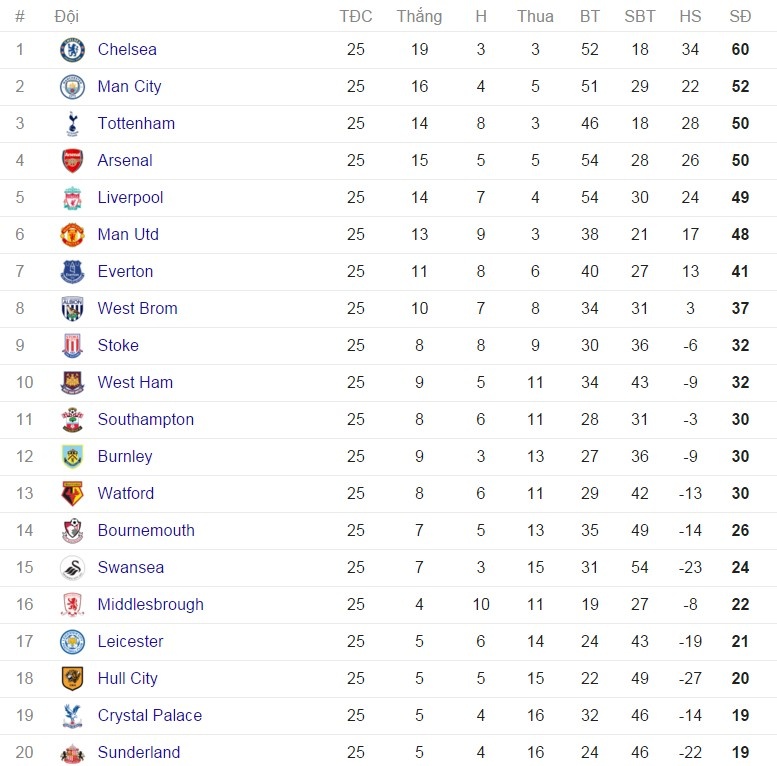Image resolution: width=777 pixels, height=766 pixels.
Task: Click the HS goal difference header
Action: 690,16
